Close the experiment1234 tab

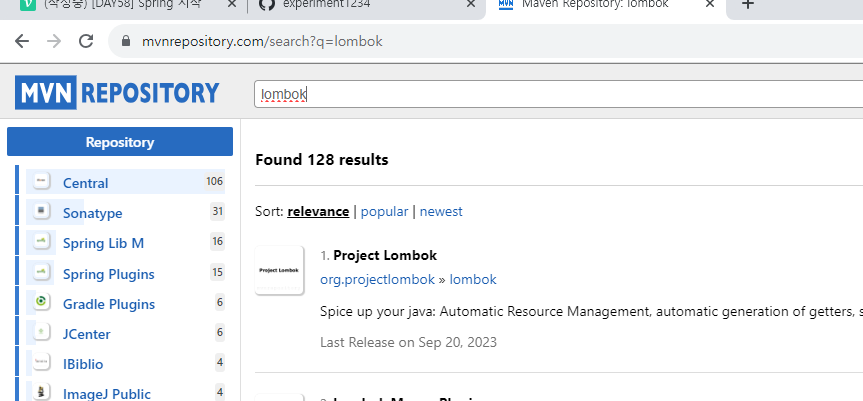point(471,4)
